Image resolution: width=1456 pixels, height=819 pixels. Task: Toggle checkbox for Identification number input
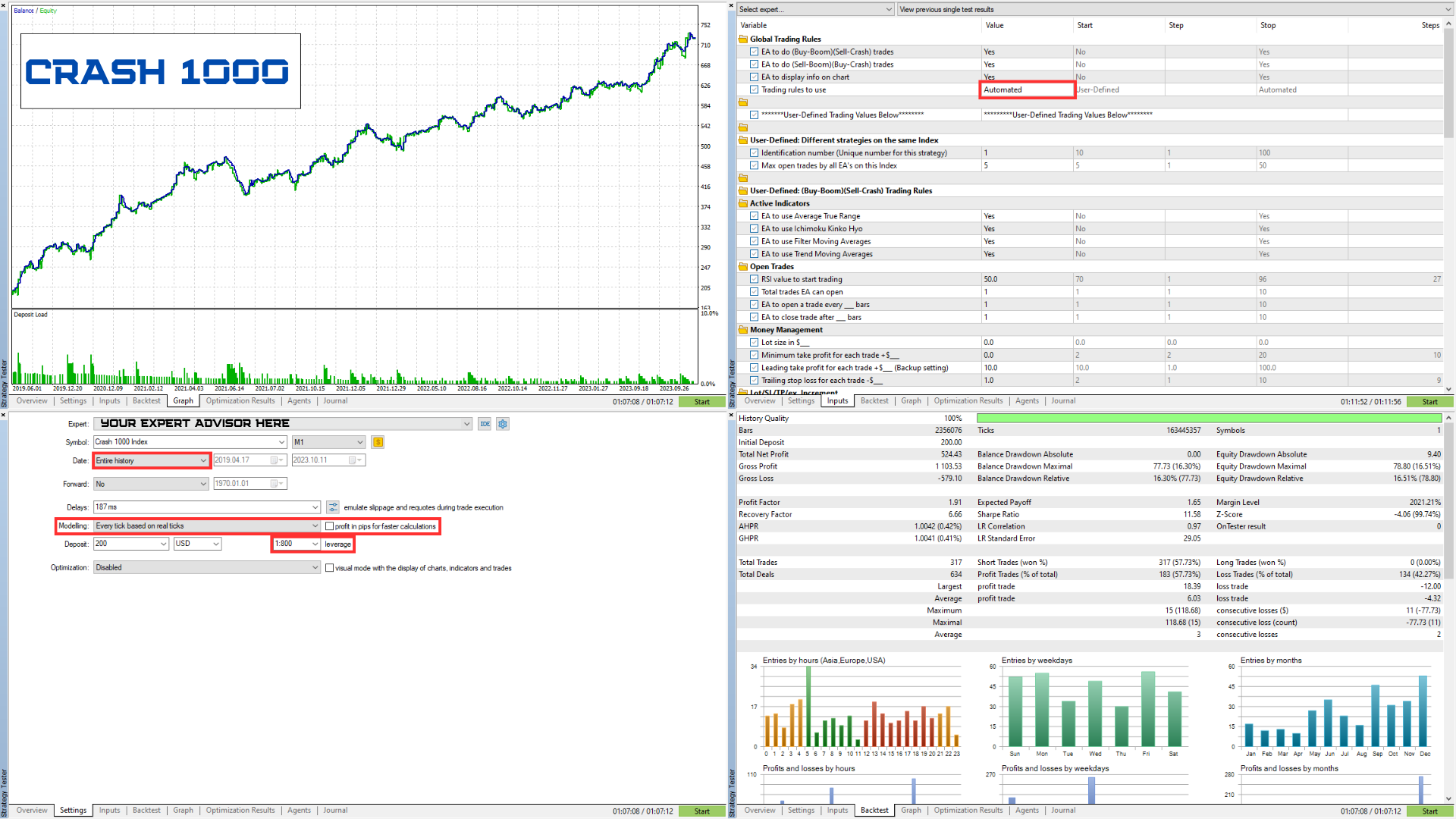[755, 153]
